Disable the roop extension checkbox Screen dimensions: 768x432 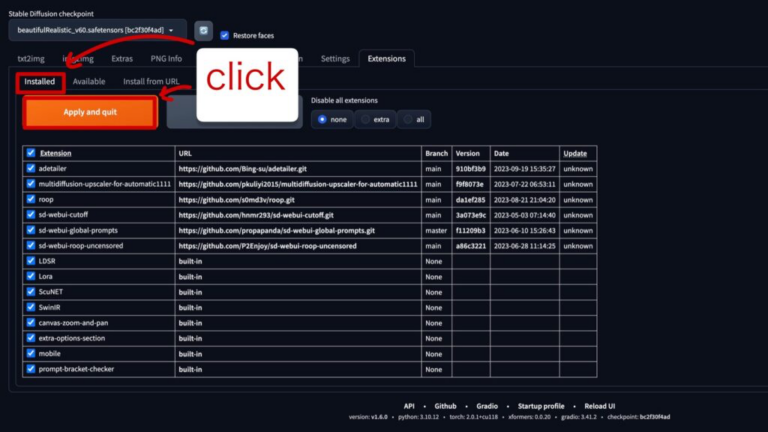coord(30,199)
